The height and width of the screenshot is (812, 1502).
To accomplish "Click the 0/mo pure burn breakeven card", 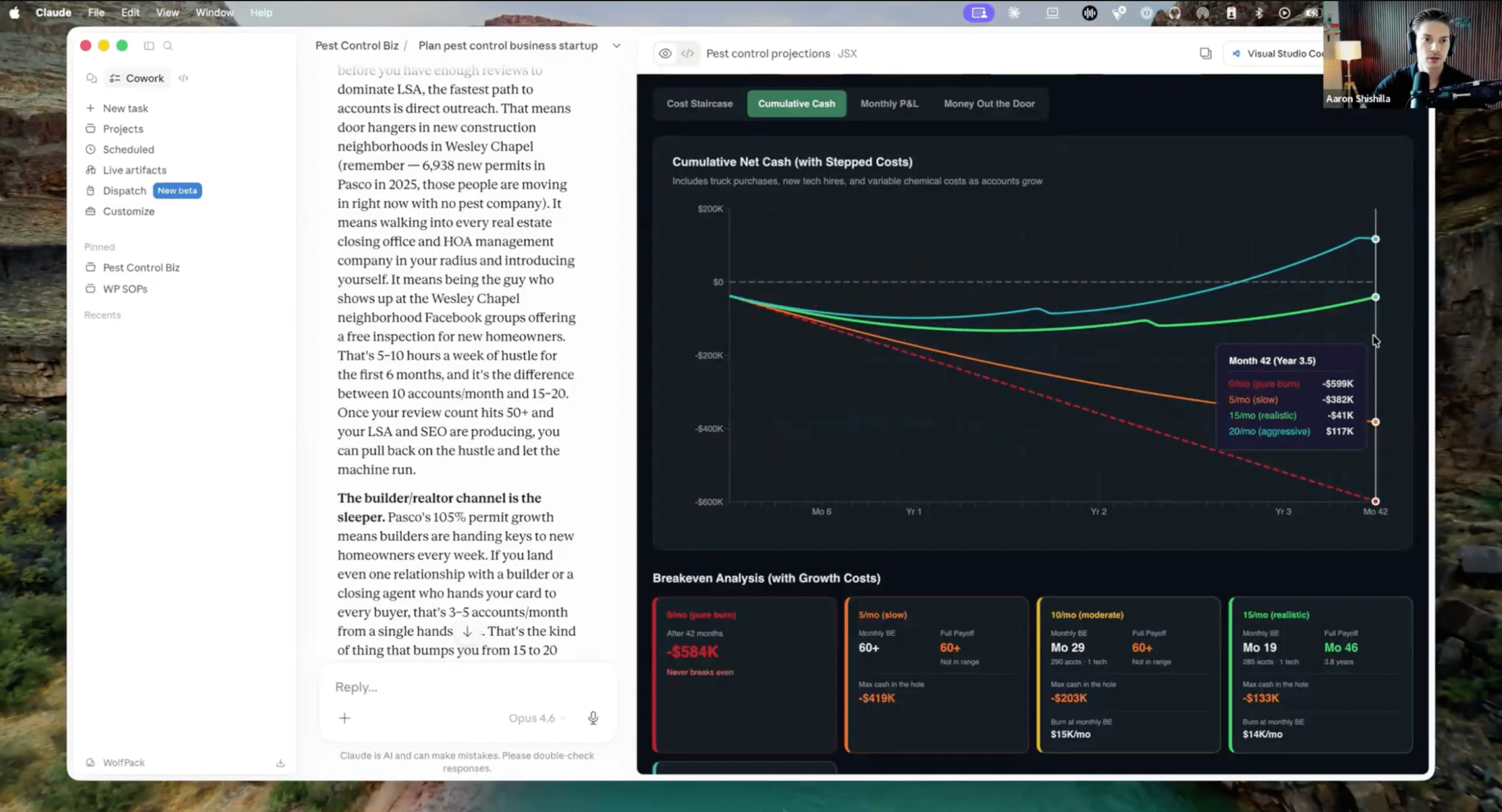I will (x=745, y=675).
